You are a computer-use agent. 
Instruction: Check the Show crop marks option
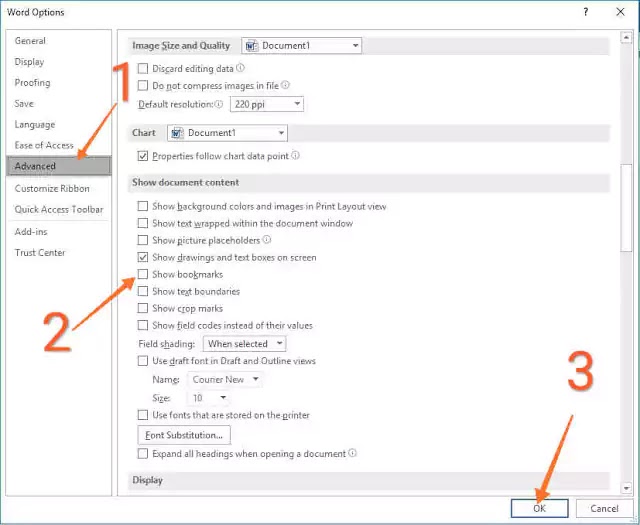[142, 308]
